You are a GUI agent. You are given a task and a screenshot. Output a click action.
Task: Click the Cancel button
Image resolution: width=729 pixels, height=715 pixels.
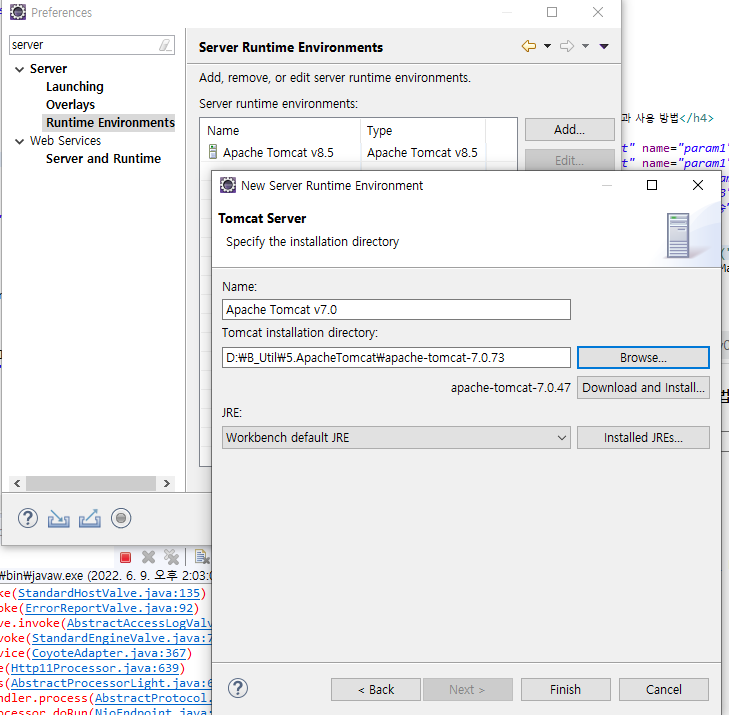[663, 689]
